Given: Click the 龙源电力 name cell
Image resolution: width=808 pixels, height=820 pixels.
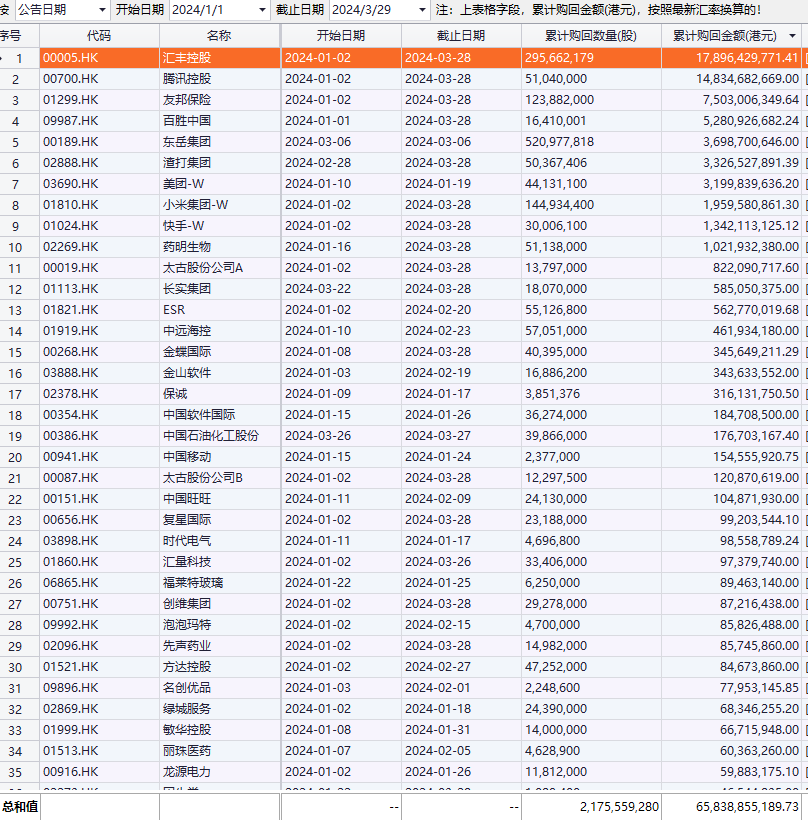Looking at the screenshot, I should point(219,771).
